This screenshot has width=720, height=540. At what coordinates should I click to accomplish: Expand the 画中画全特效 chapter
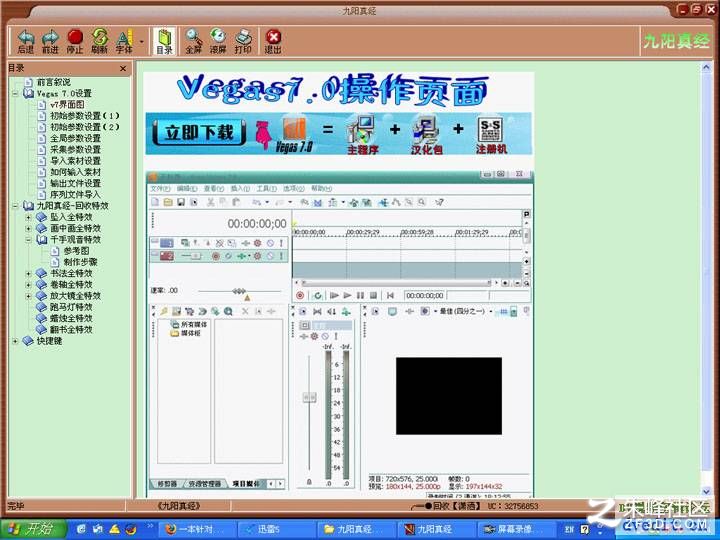click(28, 228)
